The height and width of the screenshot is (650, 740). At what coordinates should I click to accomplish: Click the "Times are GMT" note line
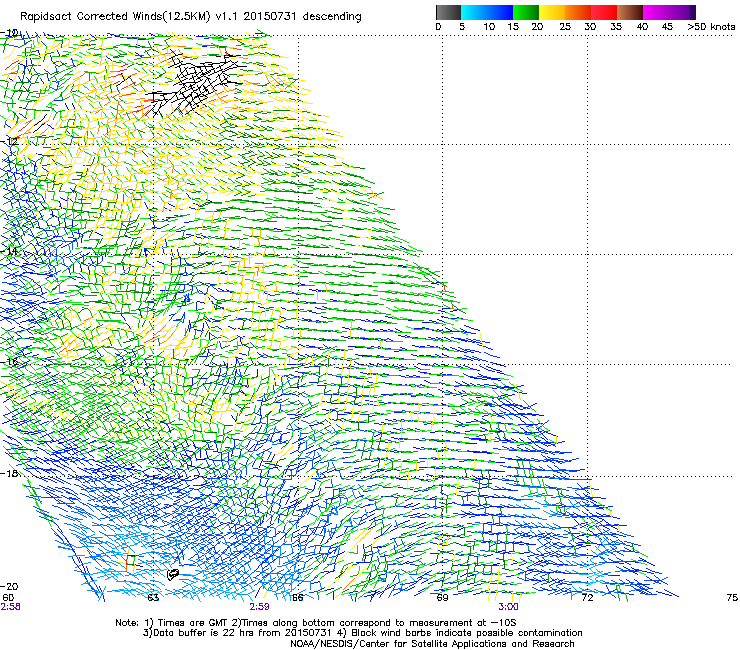pyautogui.click(x=316, y=623)
